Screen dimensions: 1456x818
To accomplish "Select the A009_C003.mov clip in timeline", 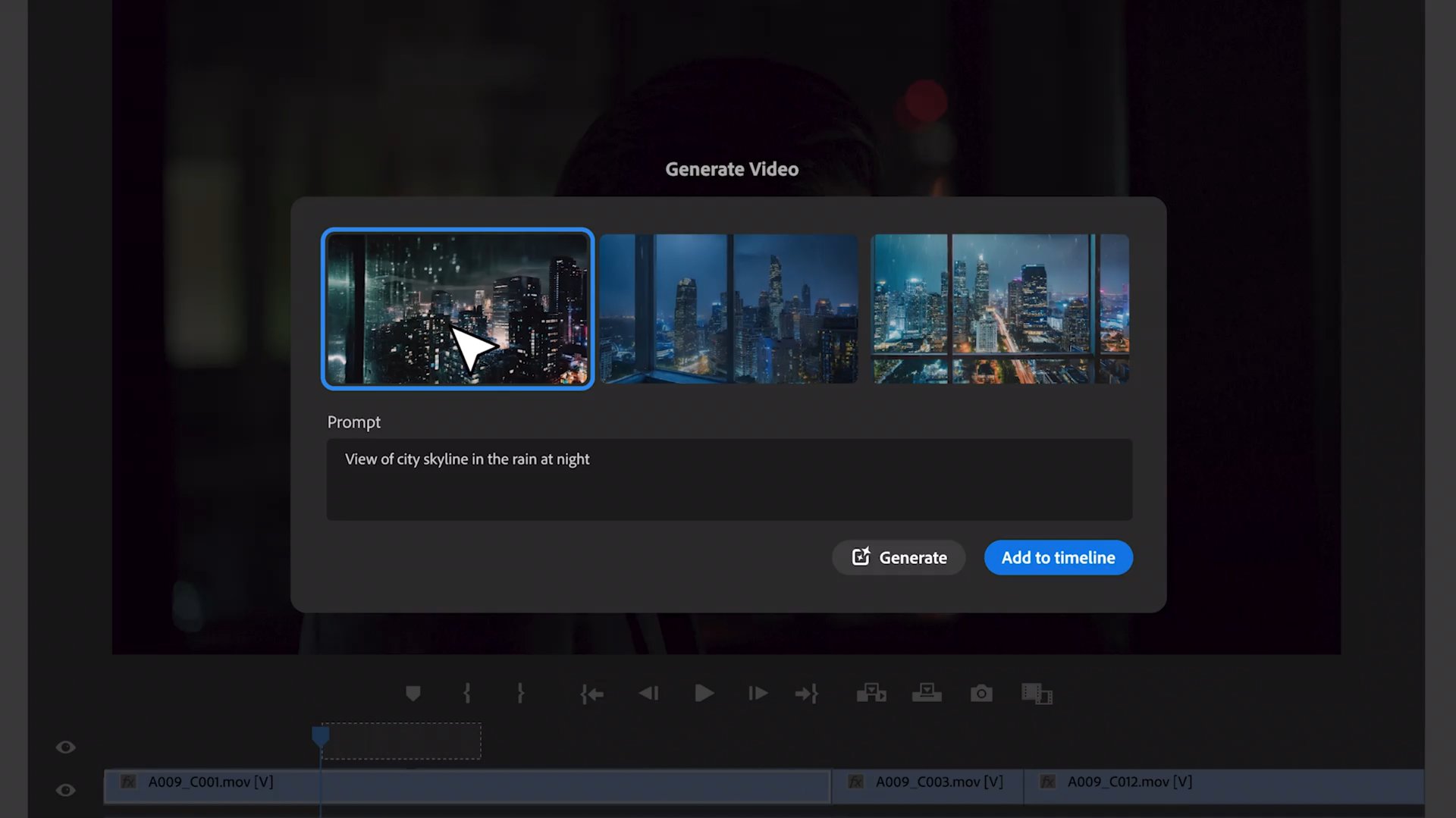I will (927, 785).
